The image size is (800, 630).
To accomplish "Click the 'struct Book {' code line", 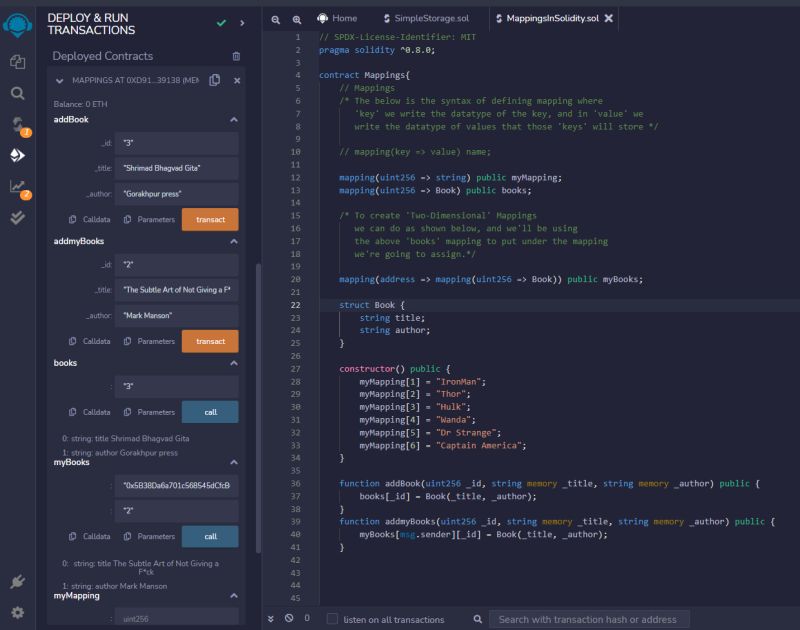I will [371, 305].
